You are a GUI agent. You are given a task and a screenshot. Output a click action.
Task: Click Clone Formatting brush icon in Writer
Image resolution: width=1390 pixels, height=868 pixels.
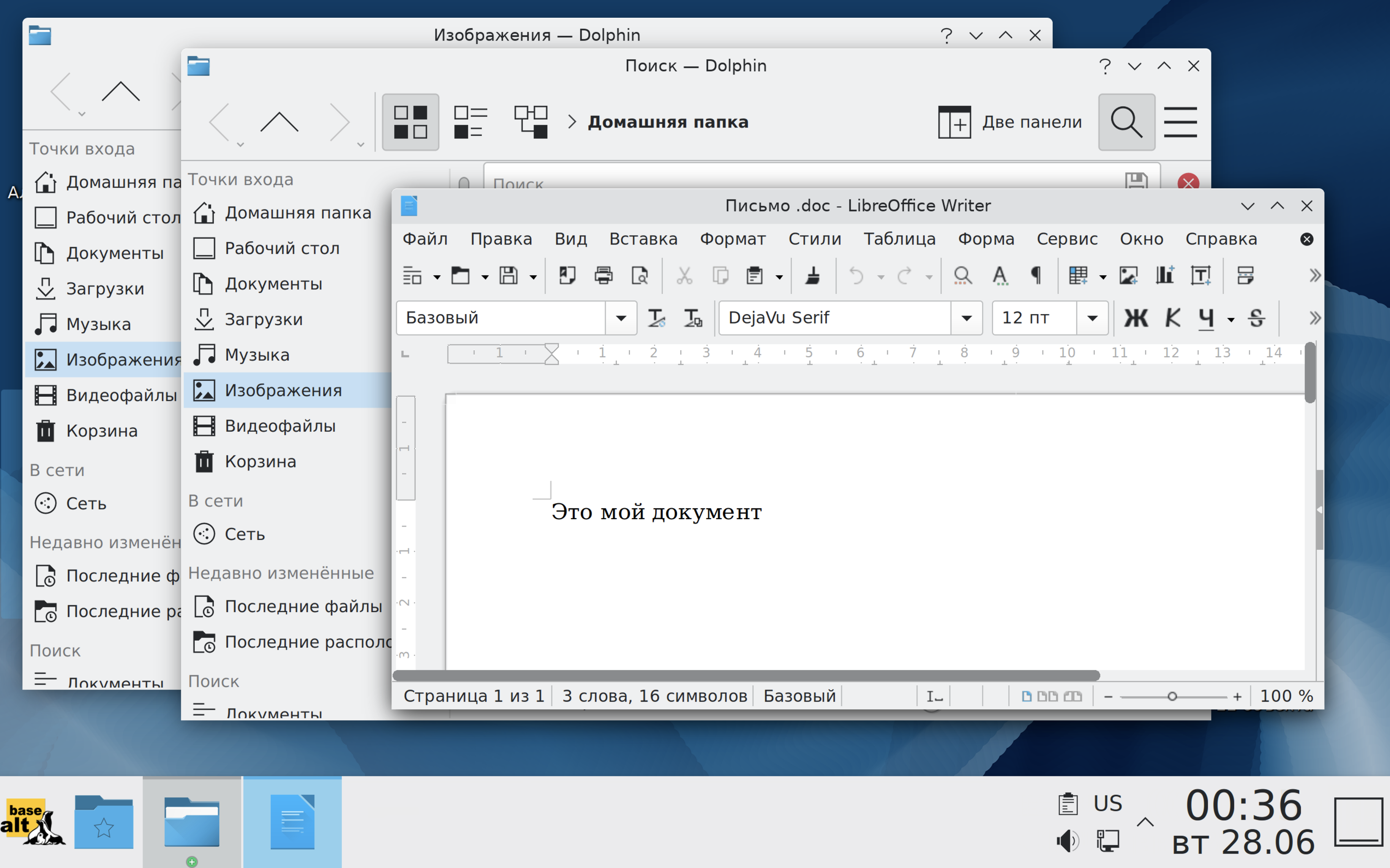(x=813, y=276)
